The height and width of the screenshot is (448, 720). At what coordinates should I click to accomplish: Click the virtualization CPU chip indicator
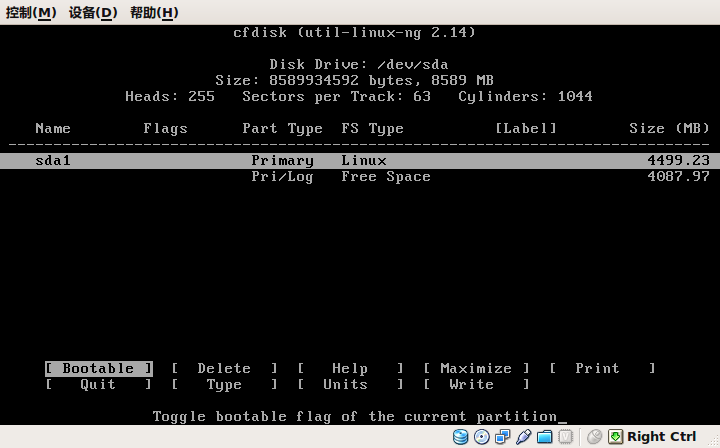pos(566,437)
